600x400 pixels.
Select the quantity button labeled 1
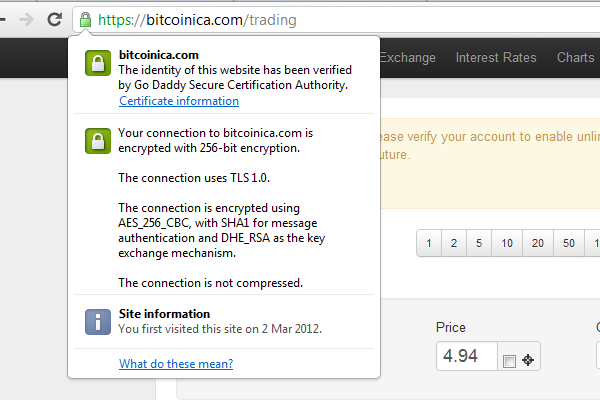[429, 243]
